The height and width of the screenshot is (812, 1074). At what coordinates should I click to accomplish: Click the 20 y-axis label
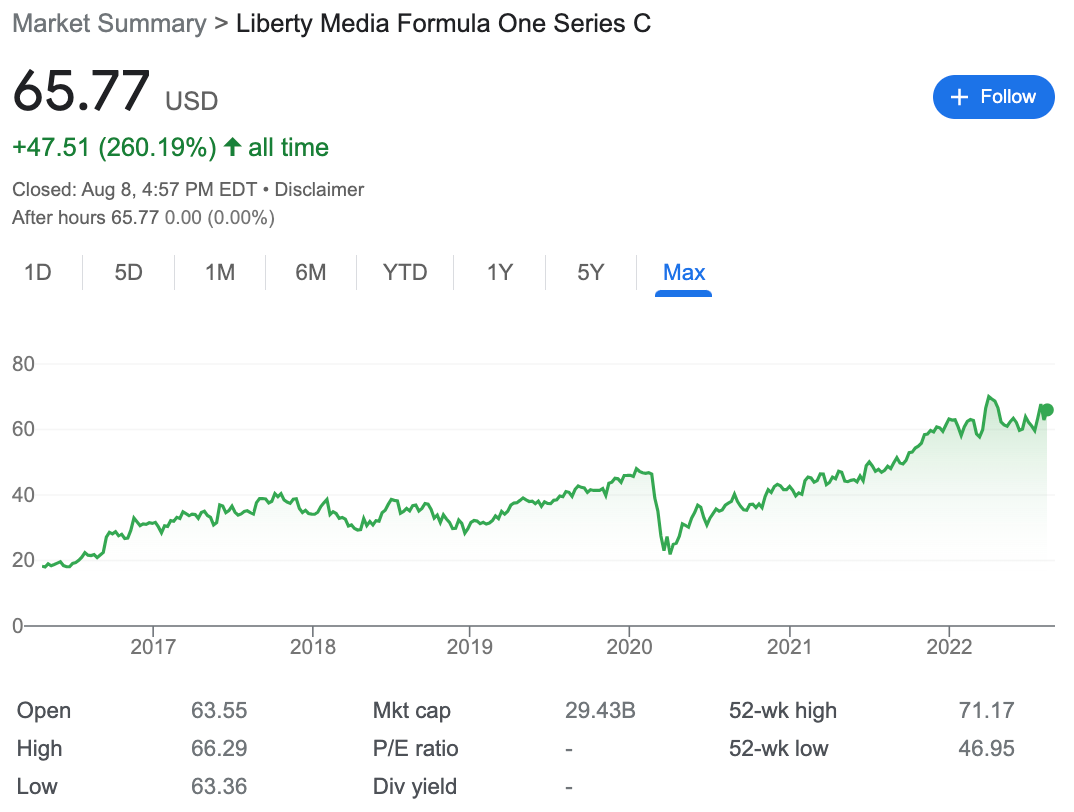tap(23, 561)
